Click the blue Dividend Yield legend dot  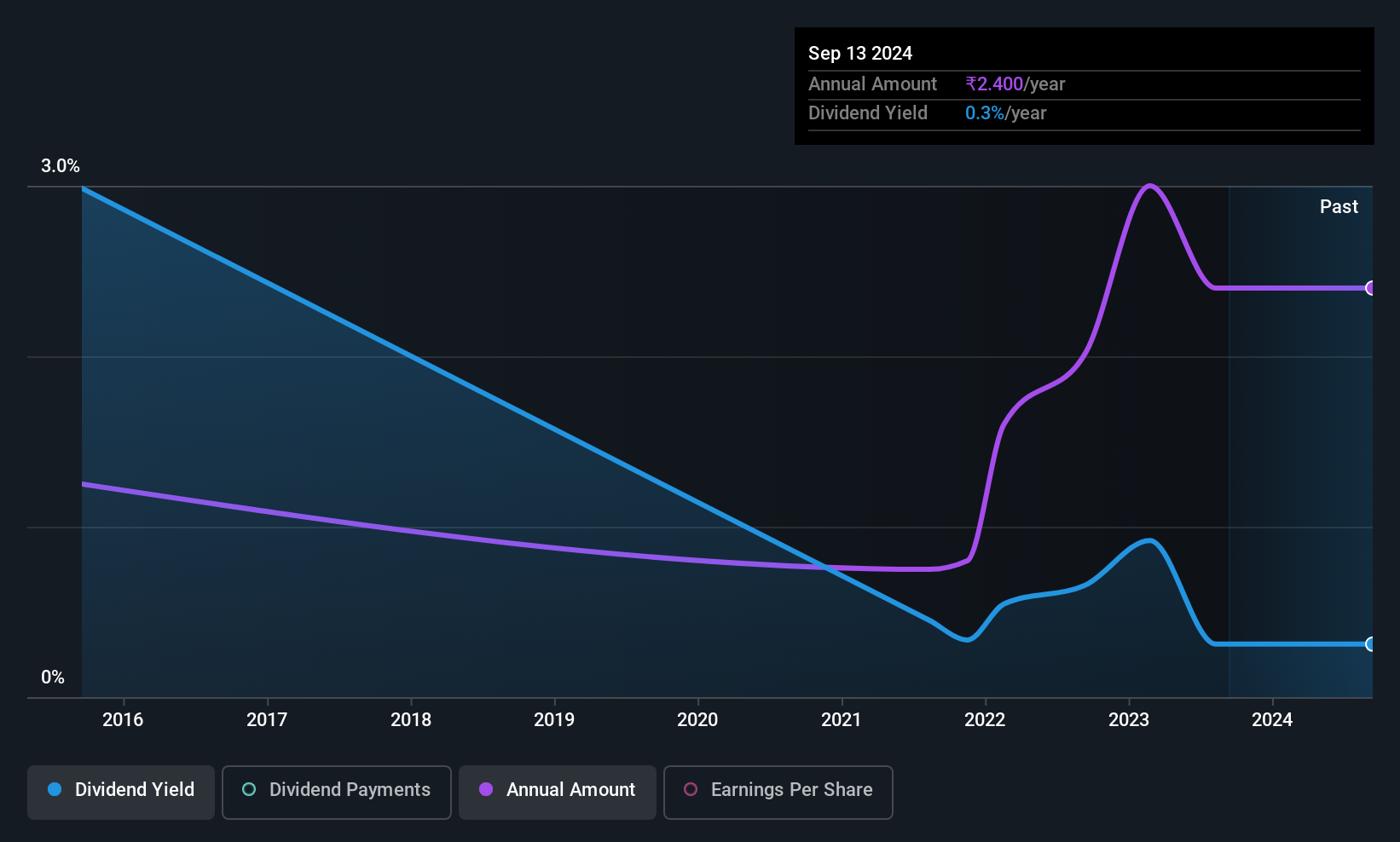[55, 789]
